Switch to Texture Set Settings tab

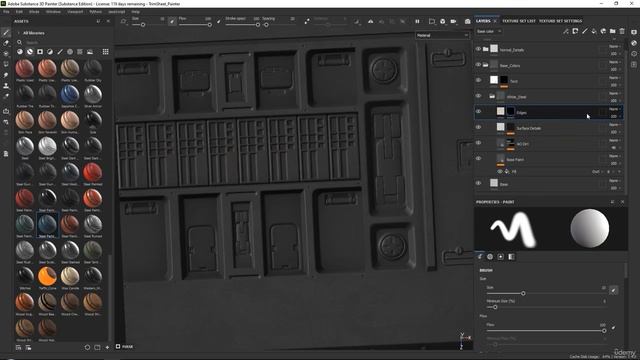point(560,21)
